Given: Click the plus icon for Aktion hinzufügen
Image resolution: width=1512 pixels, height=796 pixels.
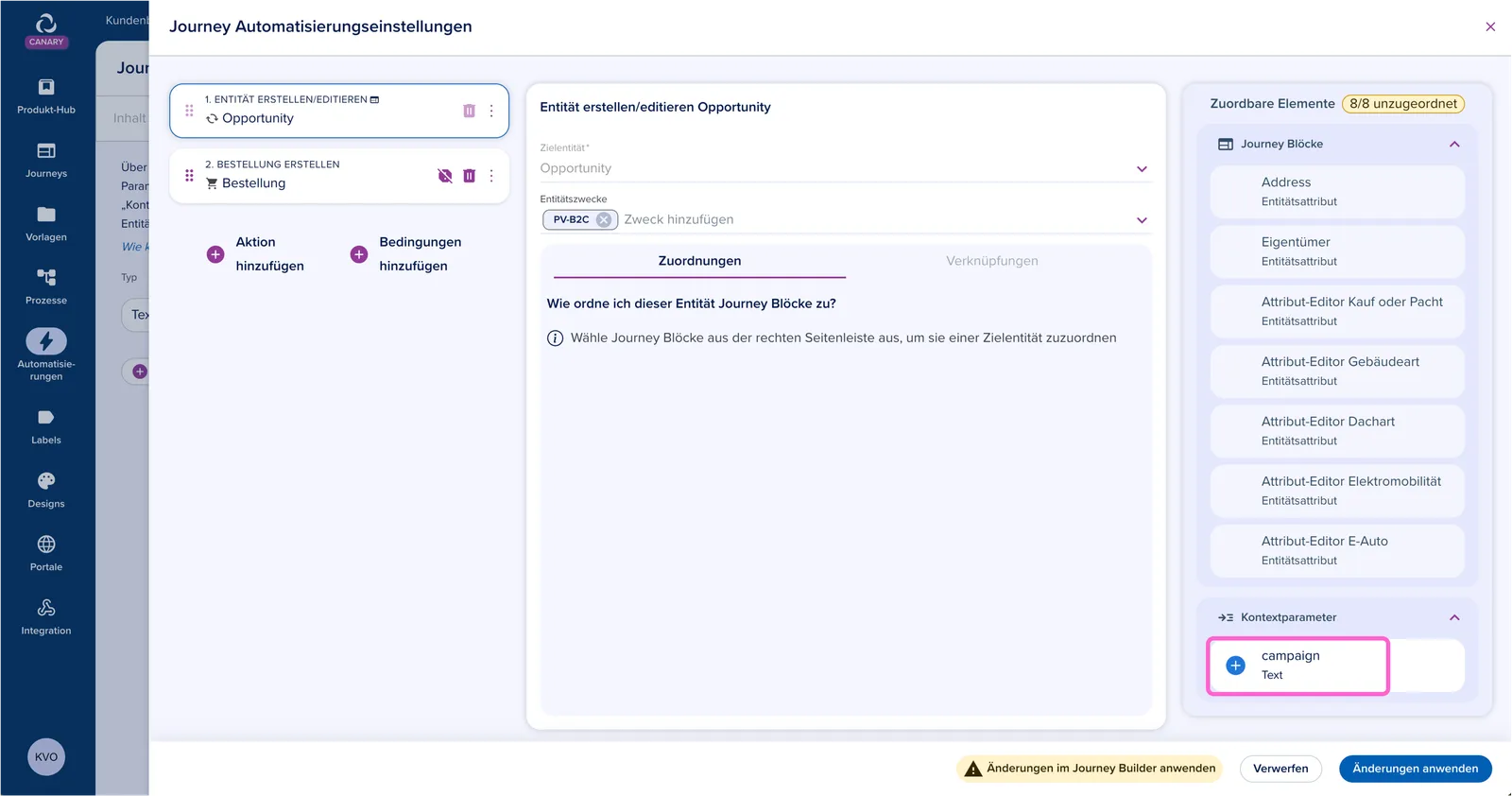Looking at the screenshot, I should [x=215, y=254].
